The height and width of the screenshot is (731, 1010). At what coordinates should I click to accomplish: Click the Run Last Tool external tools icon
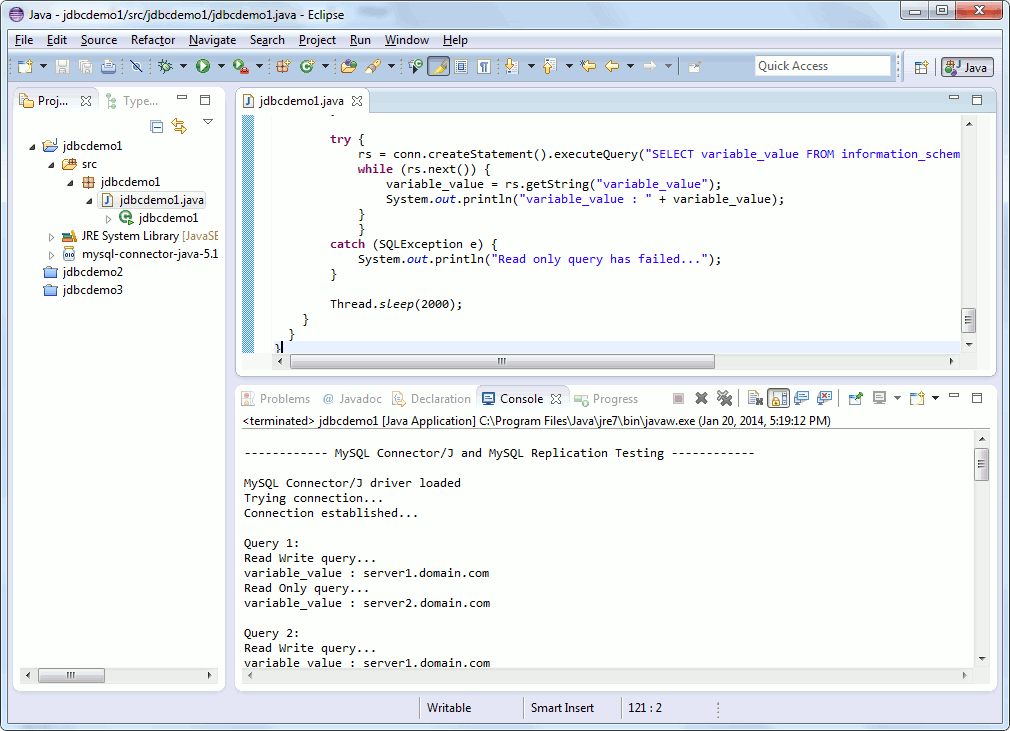point(241,66)
